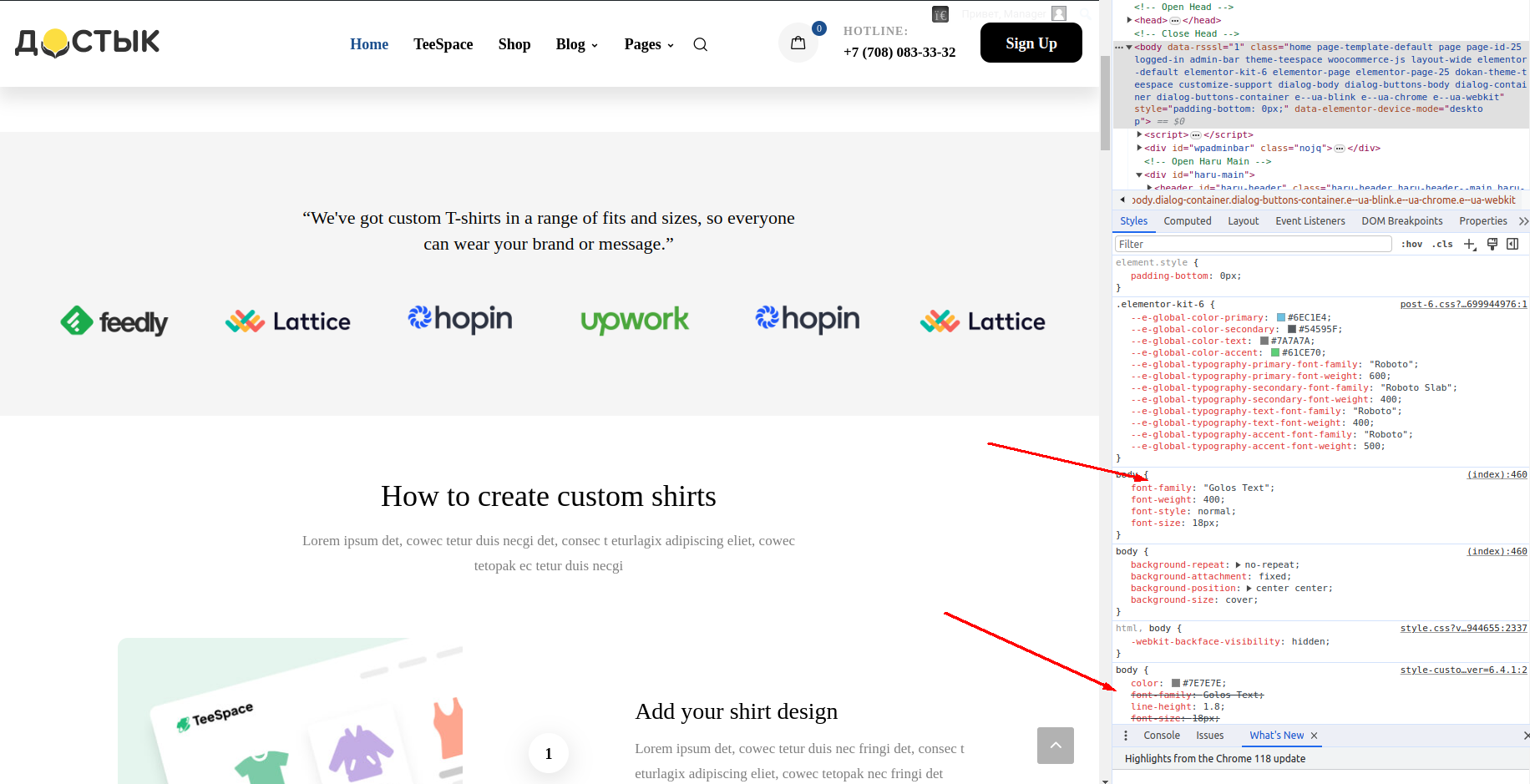This screenshot has height=784, width=1530.
Task: Expand the background-position shorthand triangle
Action: pos(1249,589)
